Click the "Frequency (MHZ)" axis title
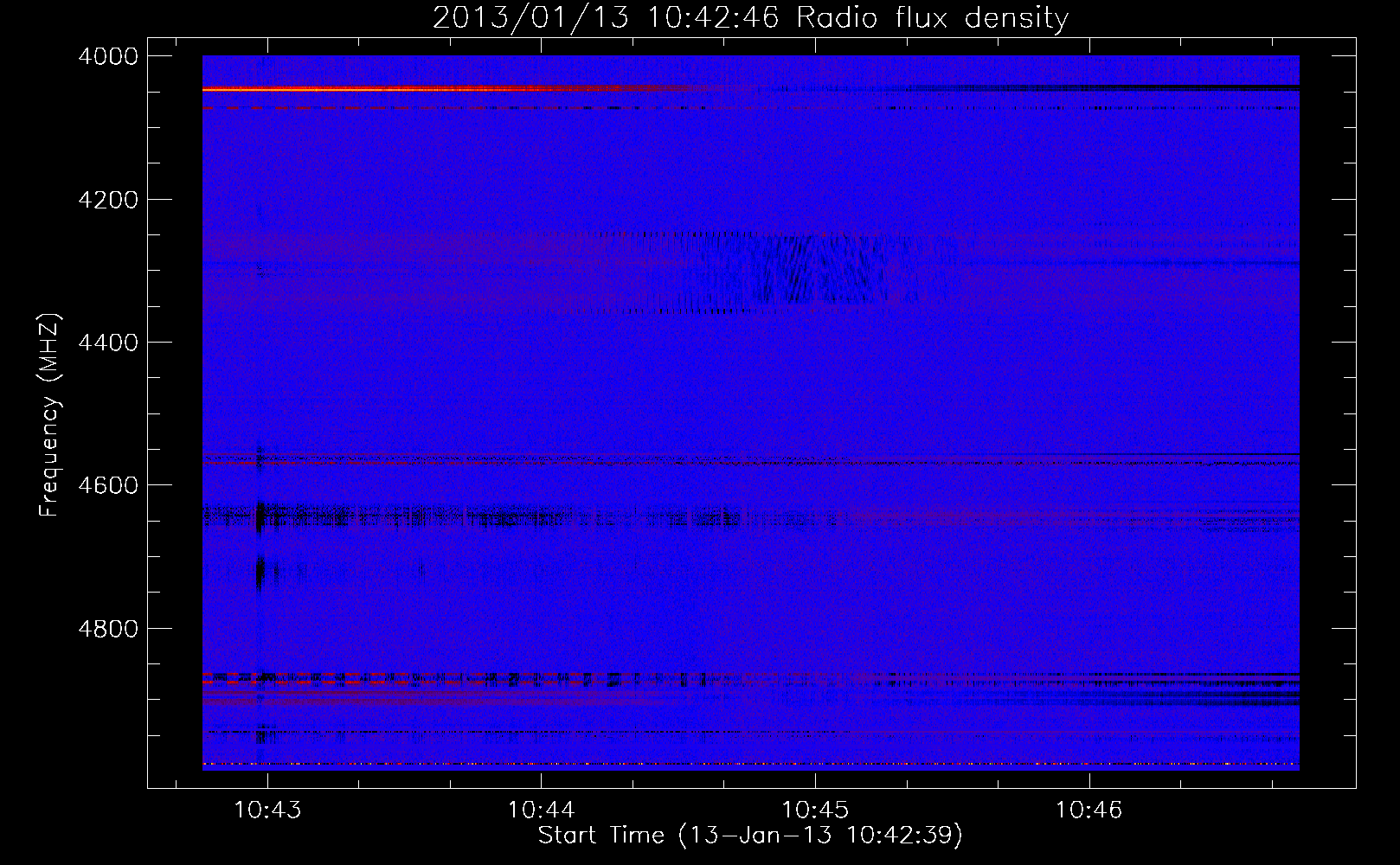The height and width of the screenshot is (865, 1400). 50,415
